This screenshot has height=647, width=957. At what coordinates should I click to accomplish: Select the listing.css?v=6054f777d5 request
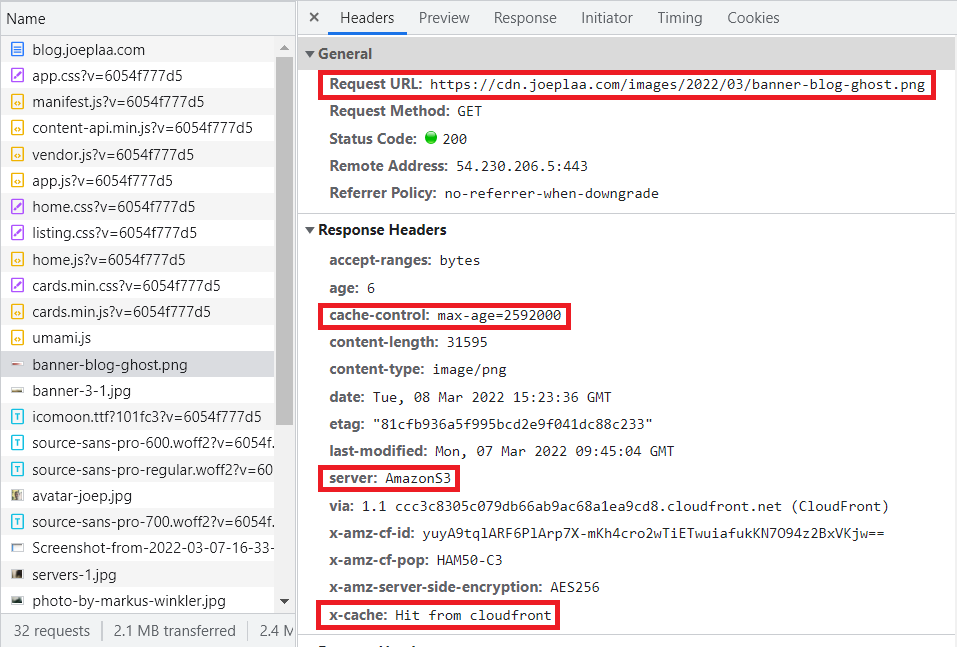click(x=138, y=233)
